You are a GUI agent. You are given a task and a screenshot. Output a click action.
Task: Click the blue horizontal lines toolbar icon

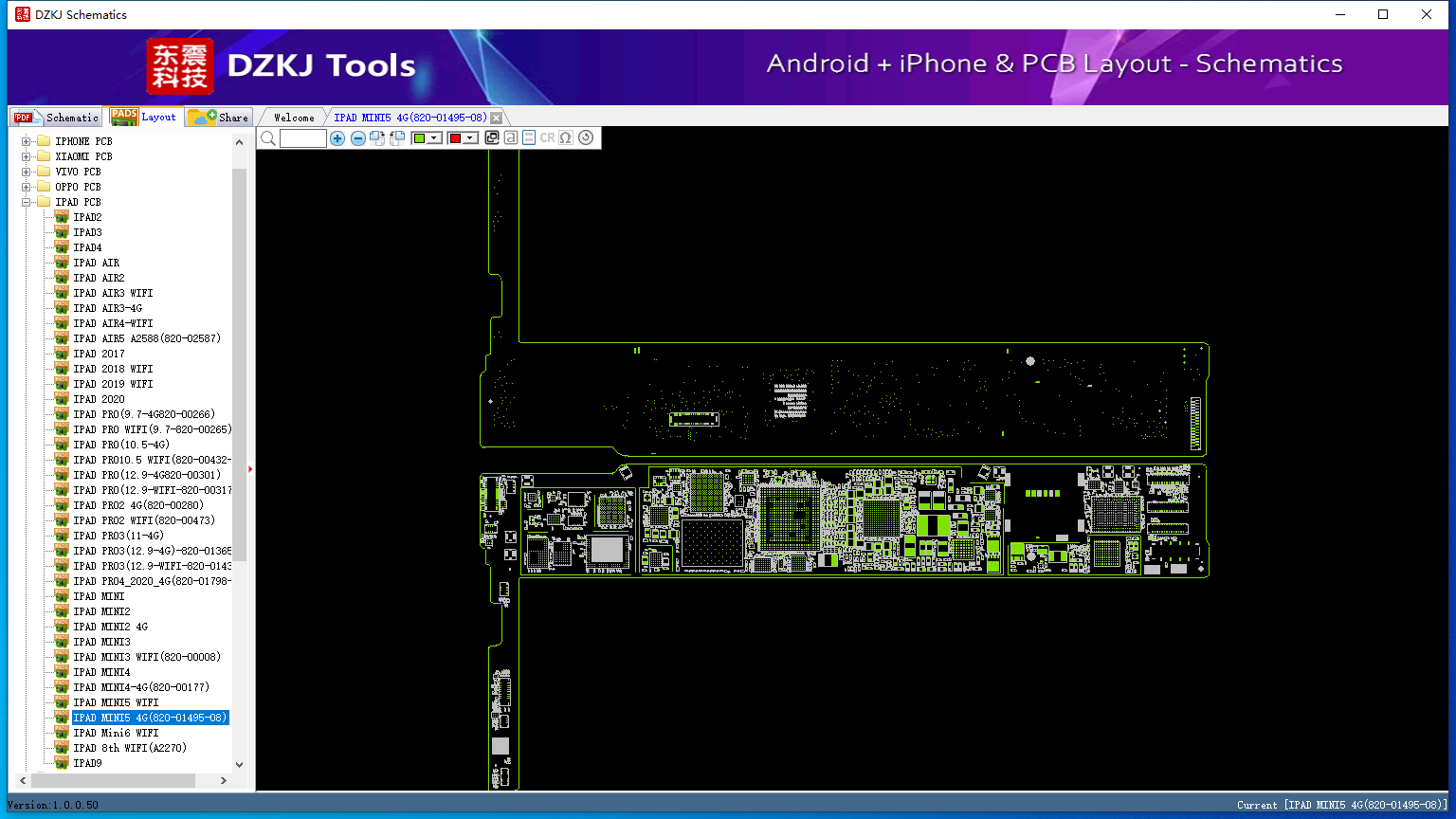(x=529, y=138)
